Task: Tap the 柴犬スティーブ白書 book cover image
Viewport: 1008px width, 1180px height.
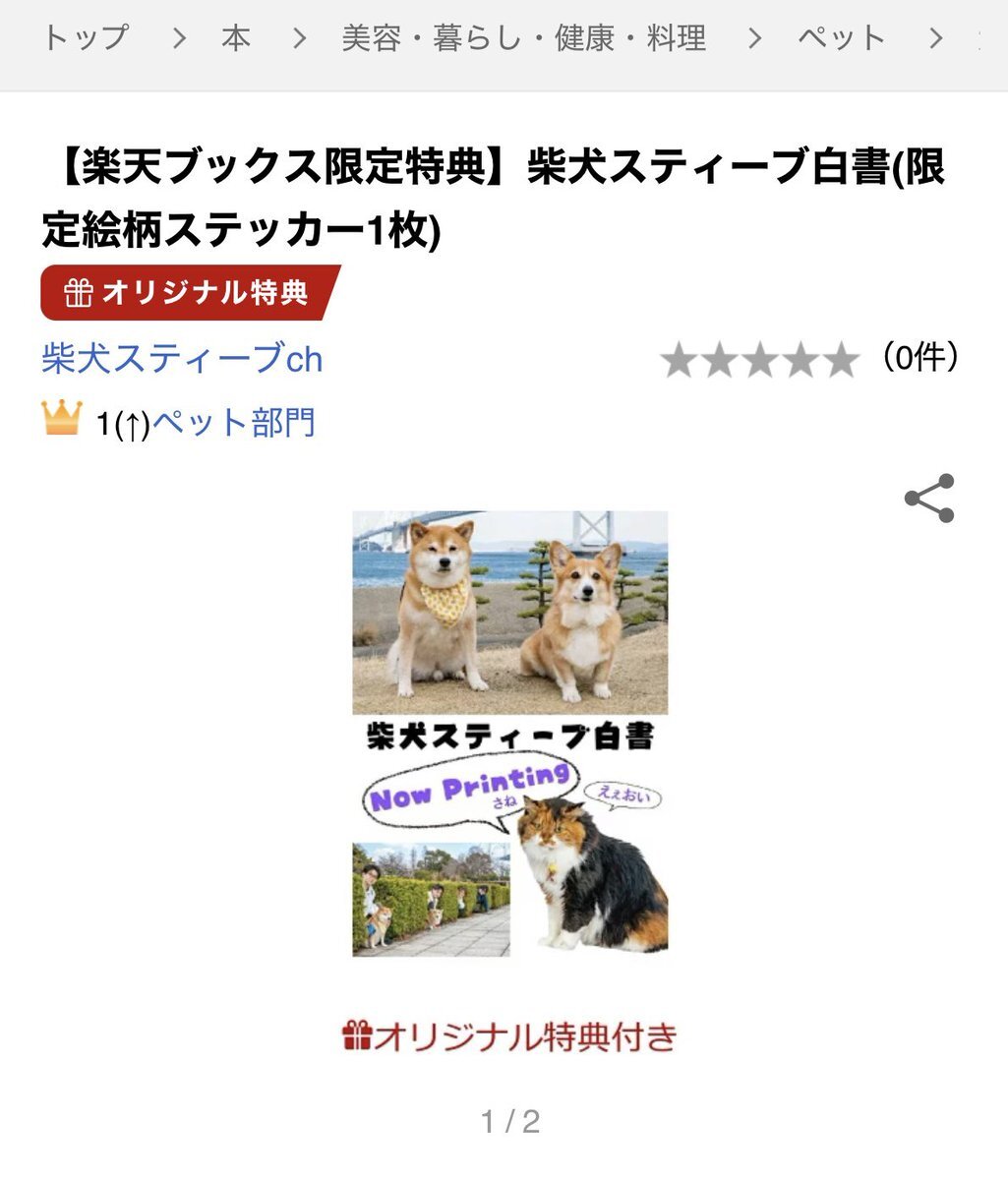Action: [x=509, y=733]
